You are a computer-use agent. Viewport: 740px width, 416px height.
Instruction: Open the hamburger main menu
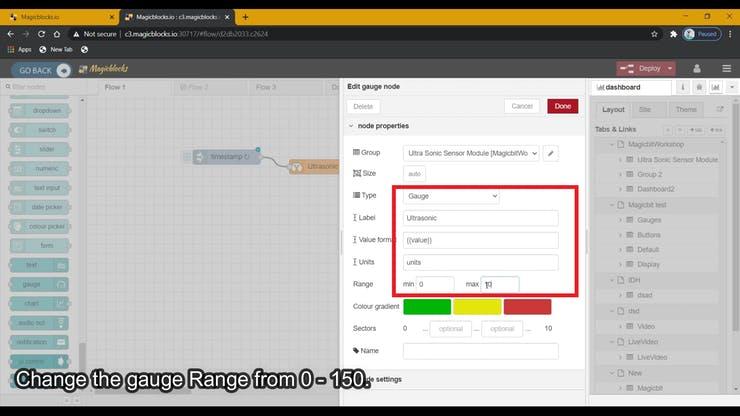pos(726,68)
